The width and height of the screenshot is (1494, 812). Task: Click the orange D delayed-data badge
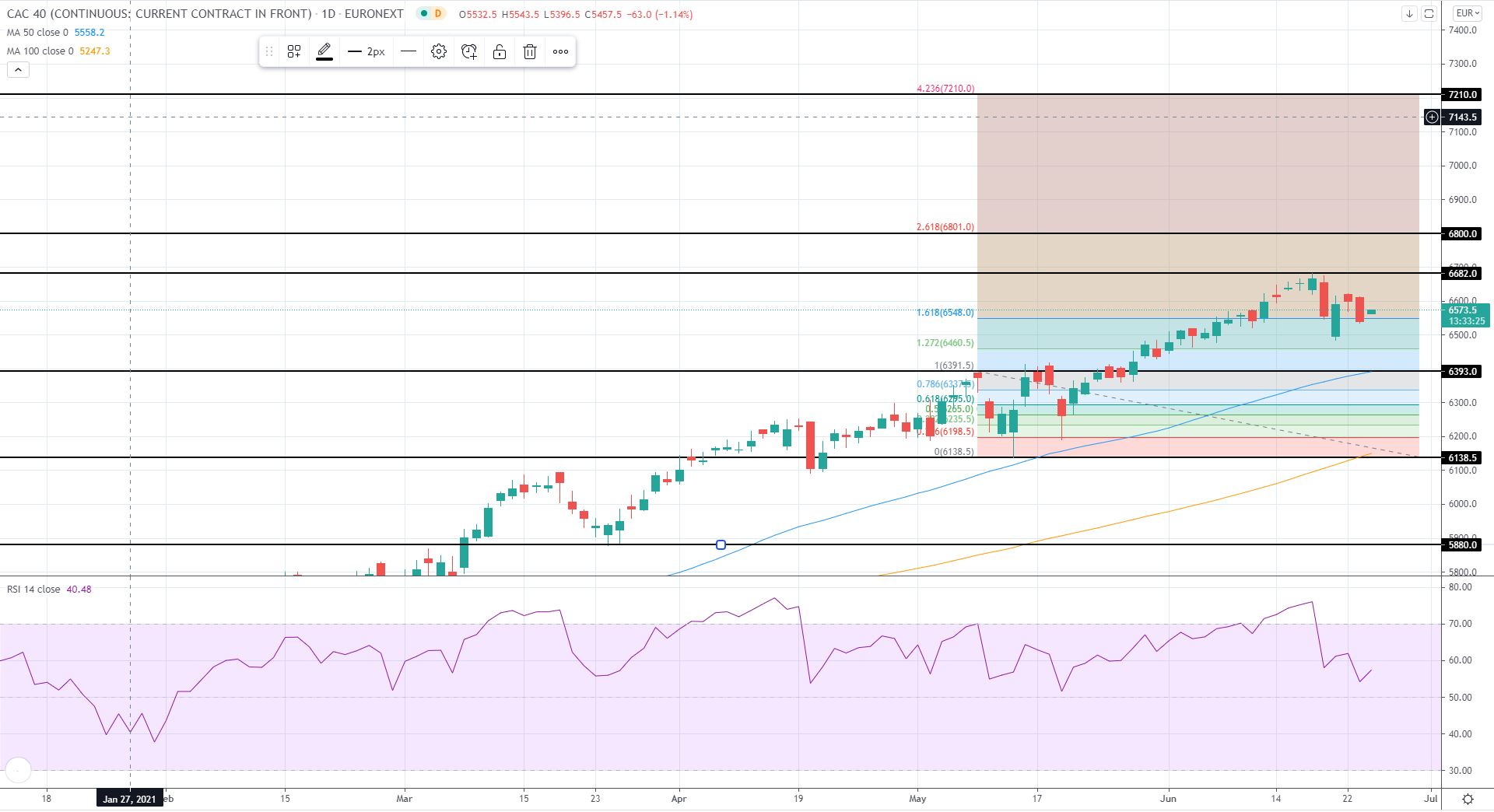click(x=438, y=14)
